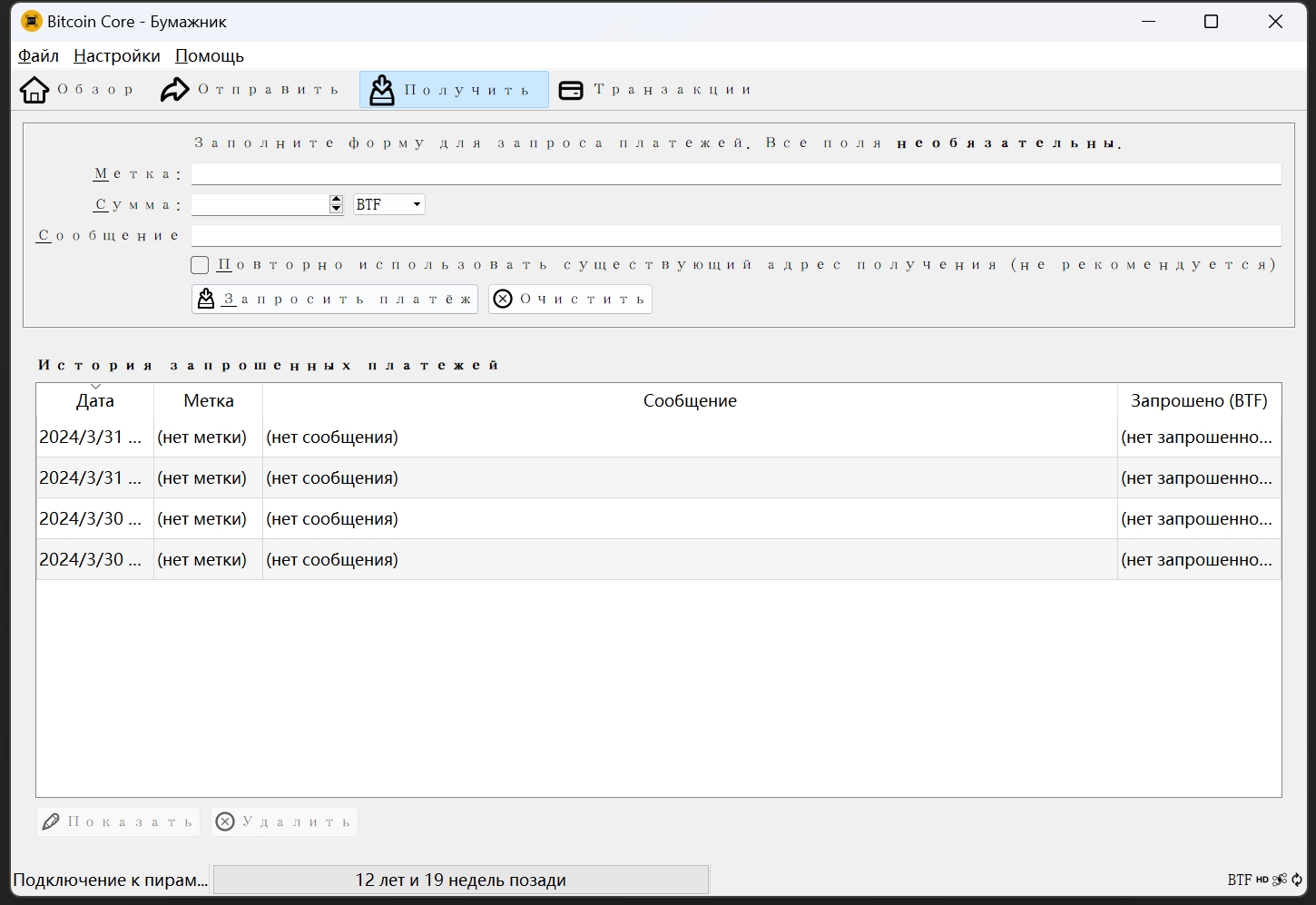Viewport: 1316px width, 905px height.
Task: Sort table by Метка column header
Action: [x=209, y=400]
